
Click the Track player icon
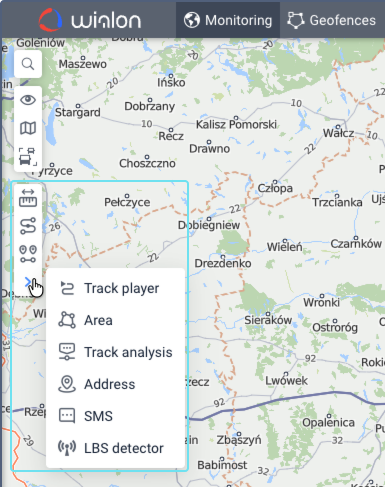[x=67, y=288]
